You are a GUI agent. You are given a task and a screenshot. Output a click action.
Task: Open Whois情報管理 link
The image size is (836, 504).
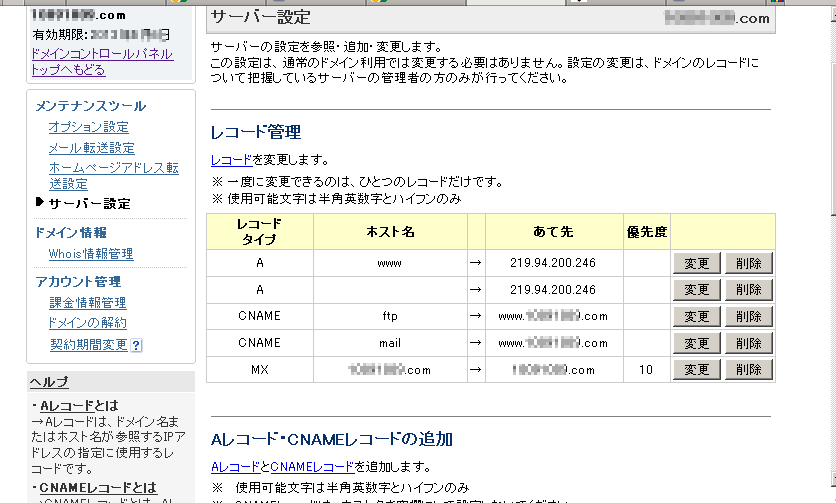pos(91,254)
